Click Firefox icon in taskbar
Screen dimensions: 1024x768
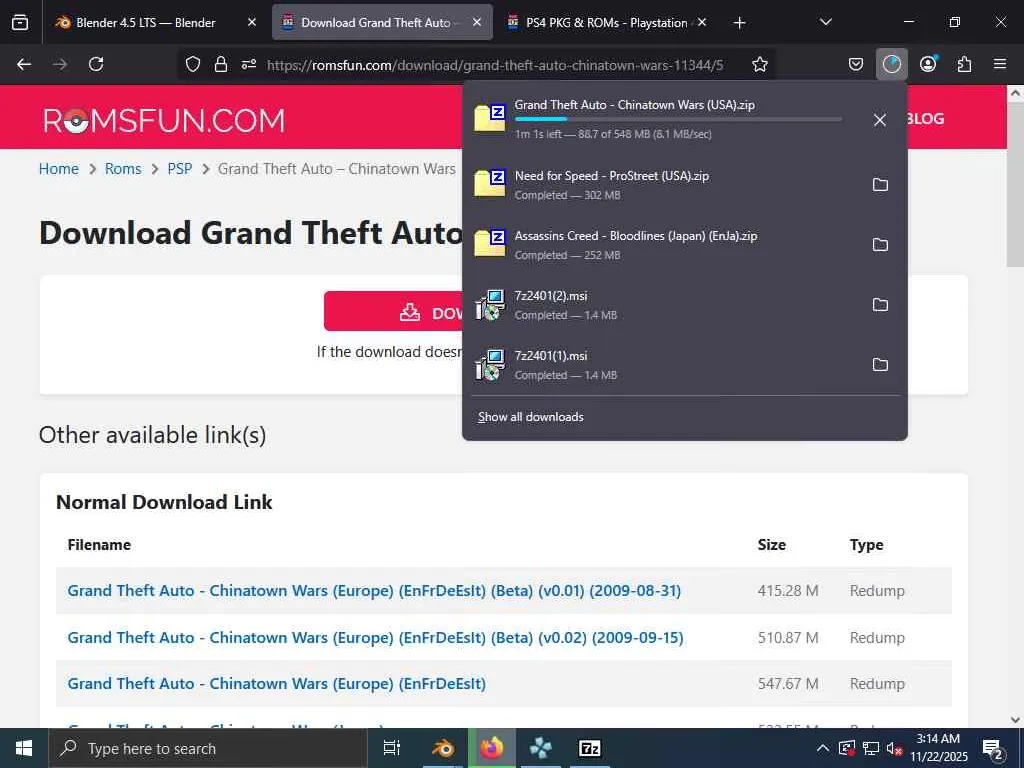492,748
